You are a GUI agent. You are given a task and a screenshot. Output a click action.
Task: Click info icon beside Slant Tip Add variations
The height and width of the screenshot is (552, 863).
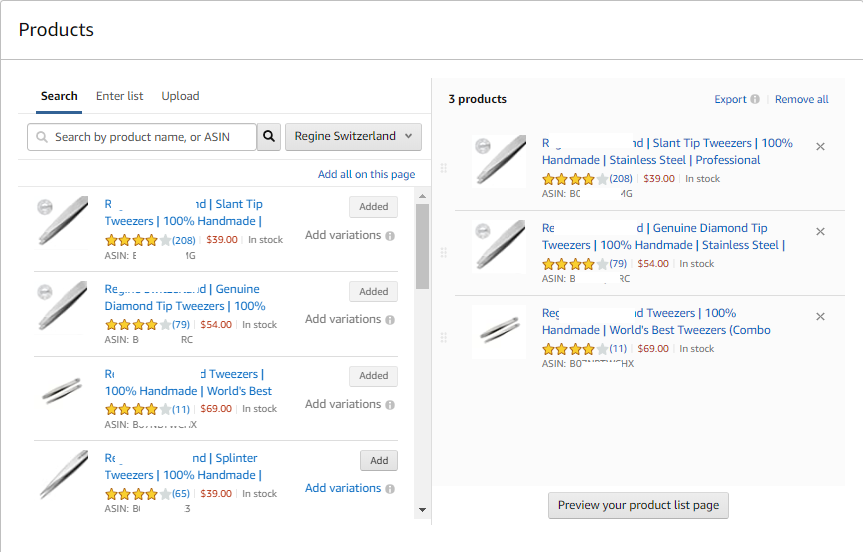pyautogui.click(x=390, y=236)
